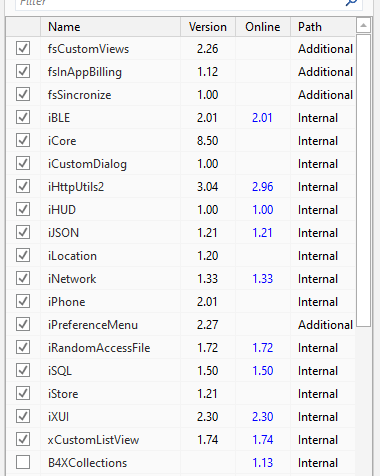The image size is (380, 476).
Task: Uncheck the fsCustomViews library
Action: click(x=23, y=48)
